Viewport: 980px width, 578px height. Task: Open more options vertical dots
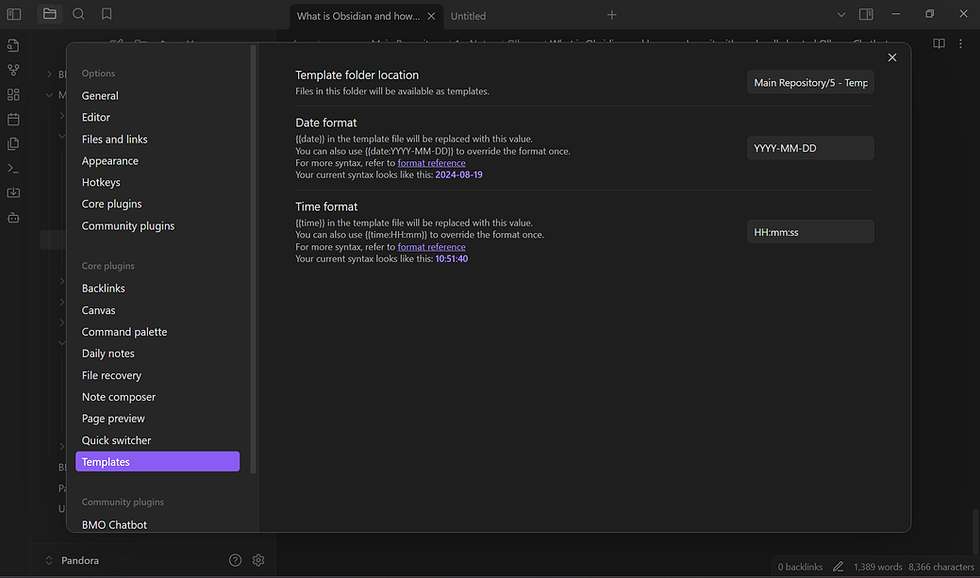pos(961,44)
